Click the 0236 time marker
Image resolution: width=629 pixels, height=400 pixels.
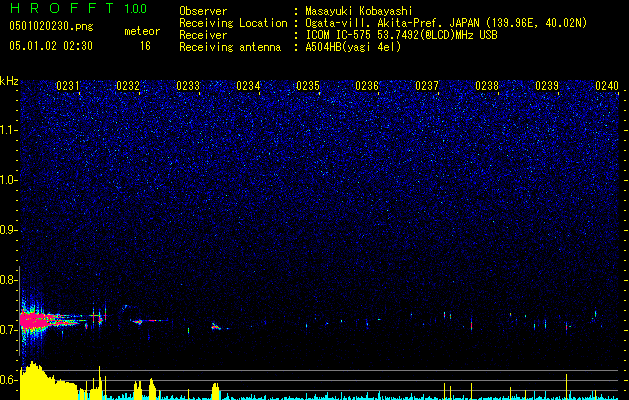[367, 86]
